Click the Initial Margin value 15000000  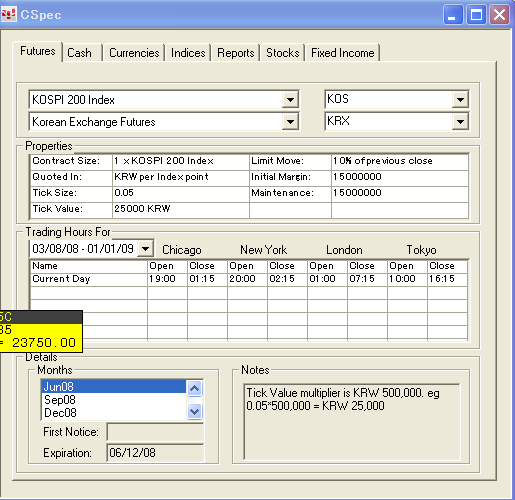pos(400,177)
